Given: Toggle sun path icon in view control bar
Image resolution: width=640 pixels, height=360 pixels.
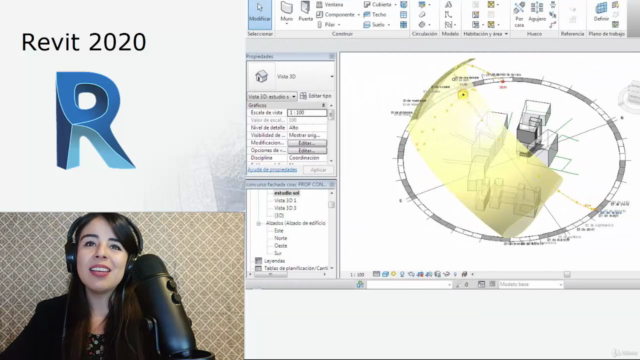Looking at the screenshot, I should [x=393, y=274].
